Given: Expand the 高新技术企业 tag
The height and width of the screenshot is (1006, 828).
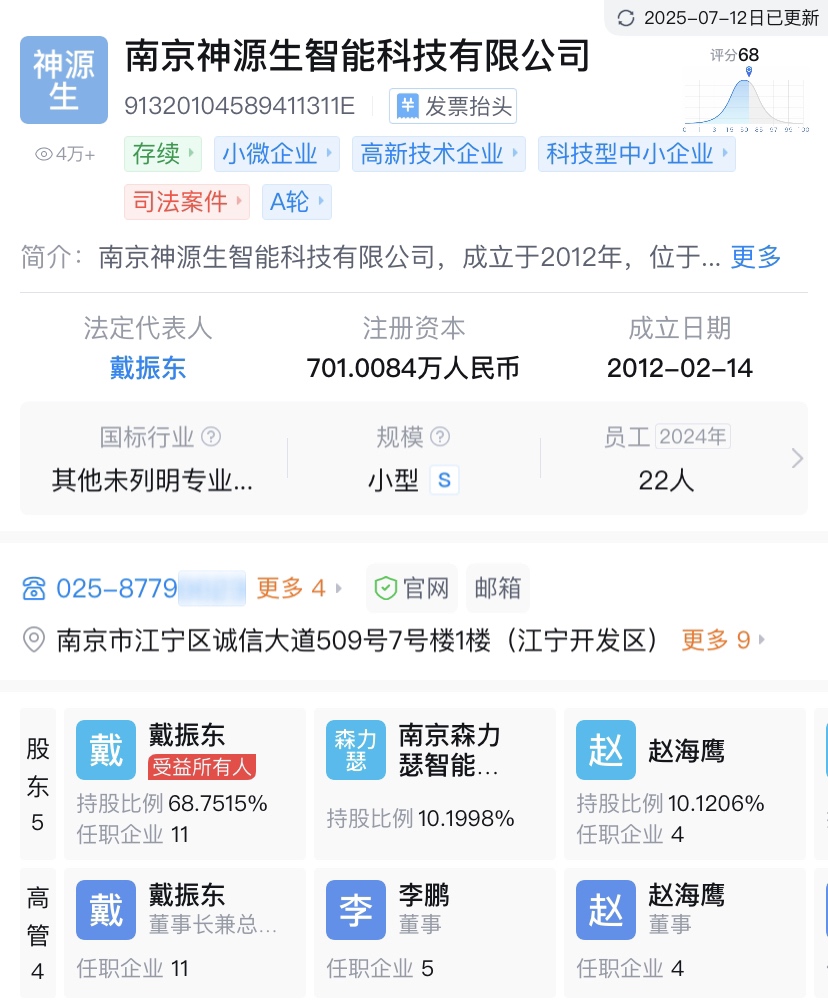Looking at the screenshot, I should pos(439,154).
